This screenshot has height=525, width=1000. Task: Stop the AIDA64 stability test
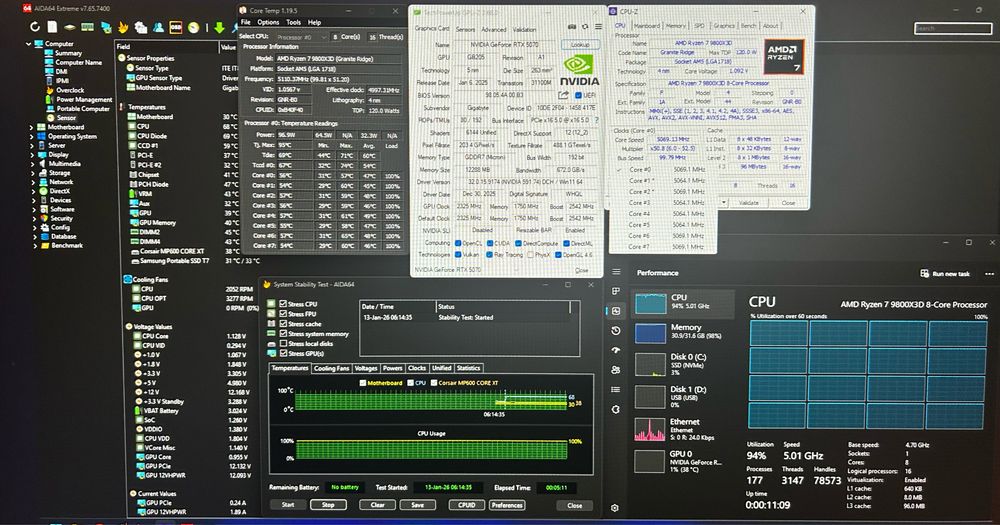(328, 505)
